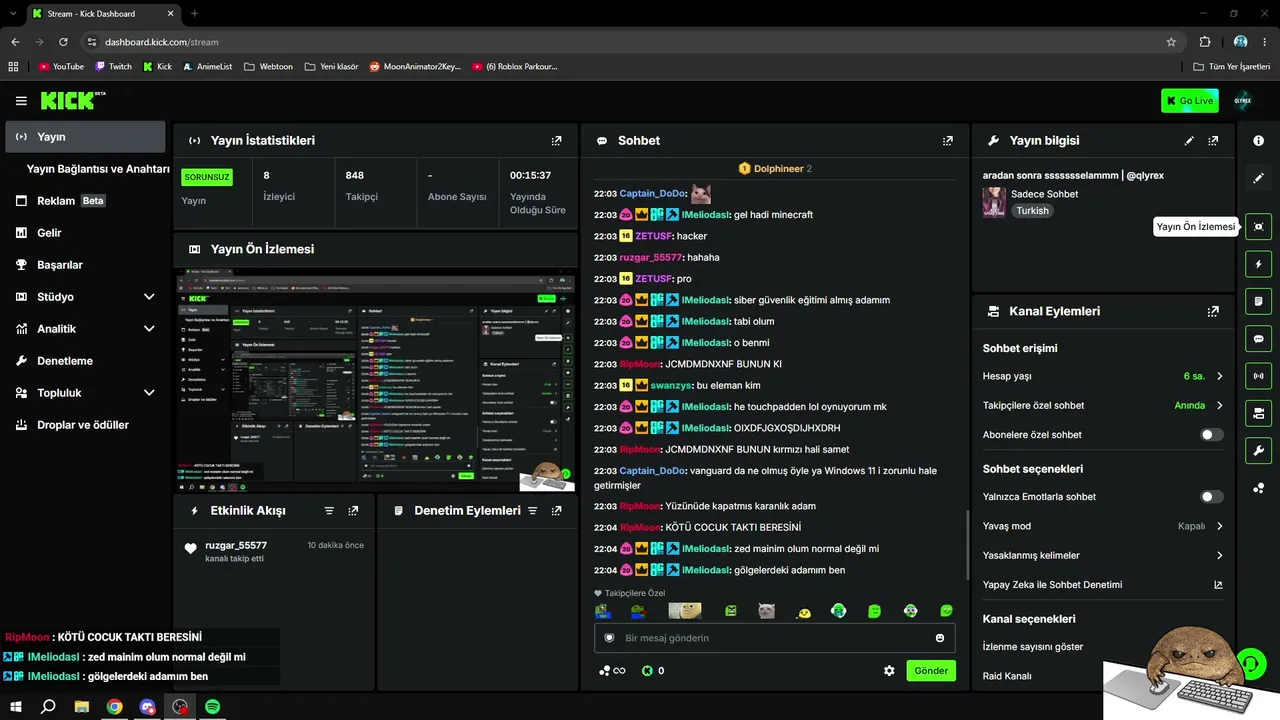Expand the Stüdyo menu chevron

(149, 297)
